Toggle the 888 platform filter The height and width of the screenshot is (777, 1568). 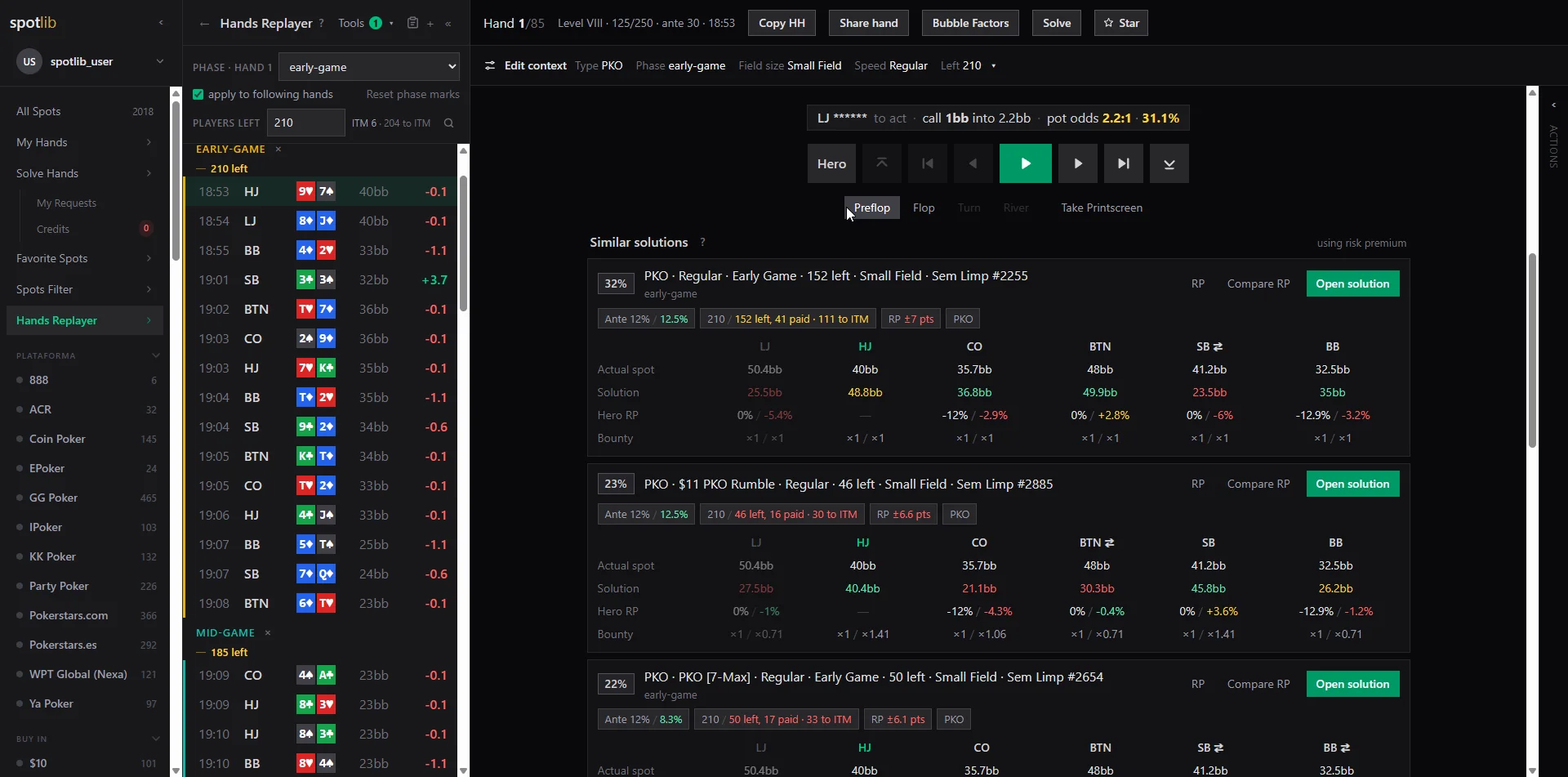pyautogui.click(x=86, y=380)
